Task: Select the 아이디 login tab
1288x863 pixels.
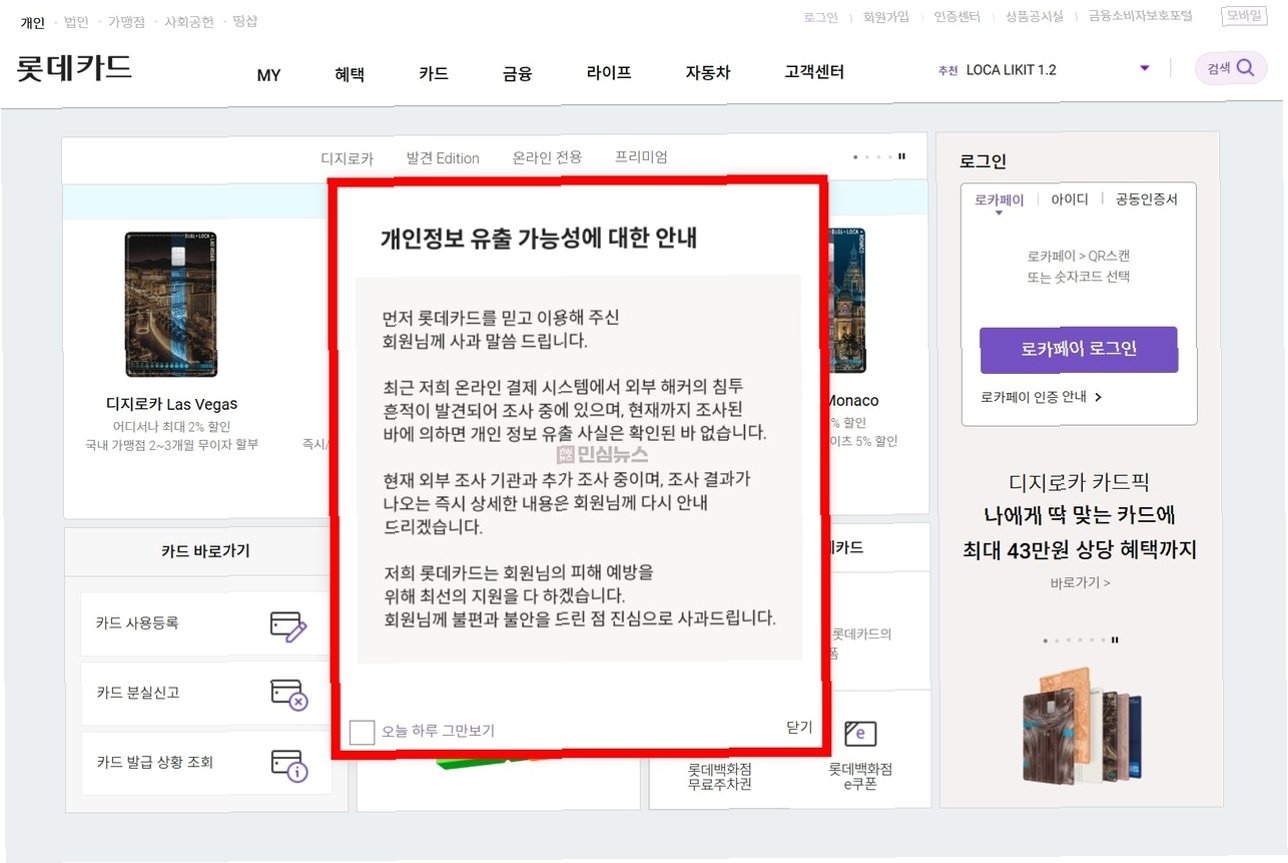Action: click(x=1069, y=199)
